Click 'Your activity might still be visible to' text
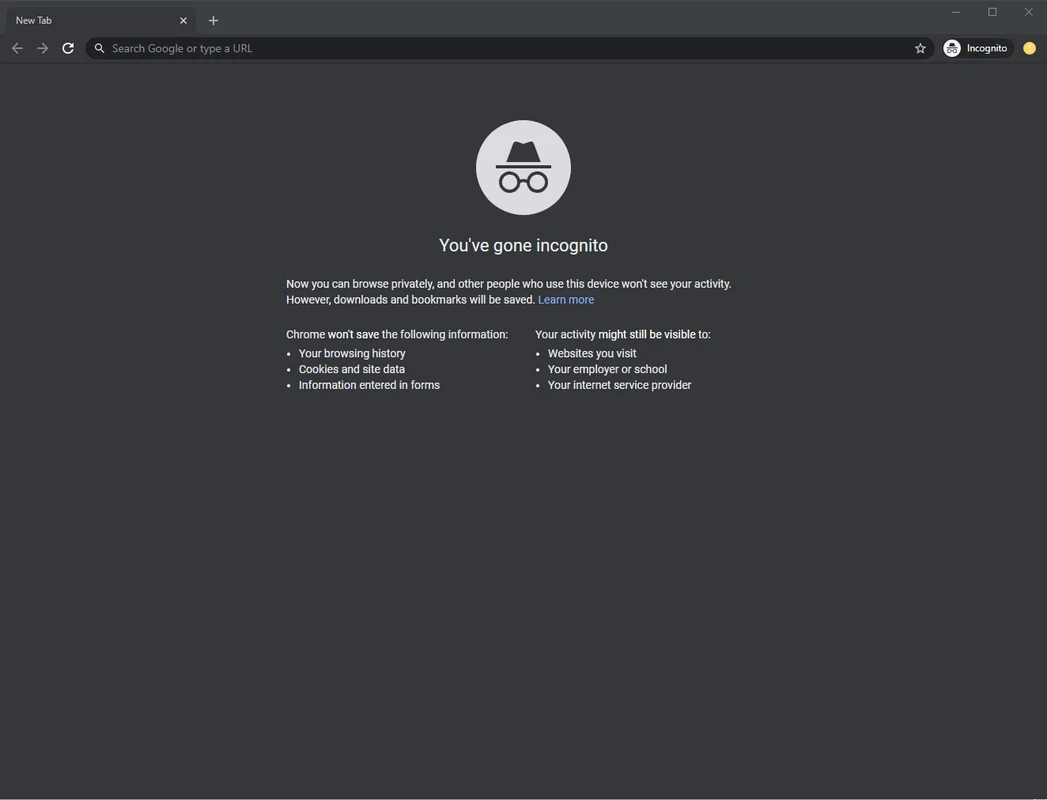Image resolution: width=1047 pixels, height=800 pixels. tap(623, 335)
